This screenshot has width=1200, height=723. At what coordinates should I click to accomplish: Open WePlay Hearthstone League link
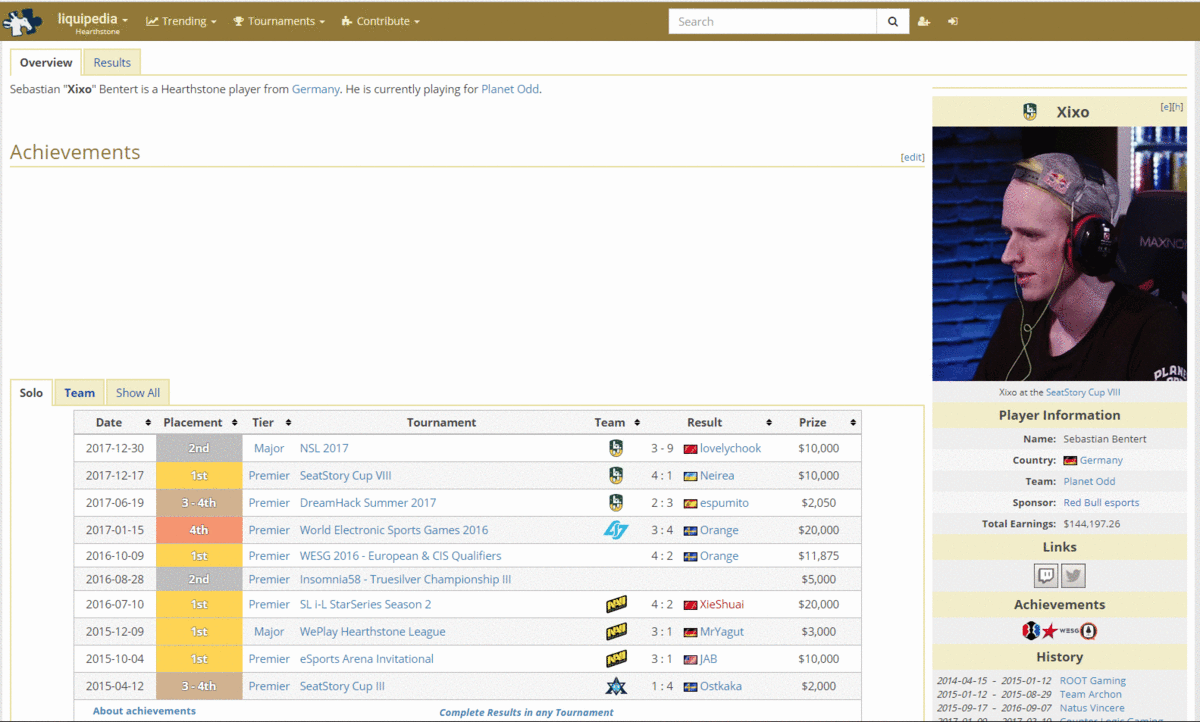point(373,632)
